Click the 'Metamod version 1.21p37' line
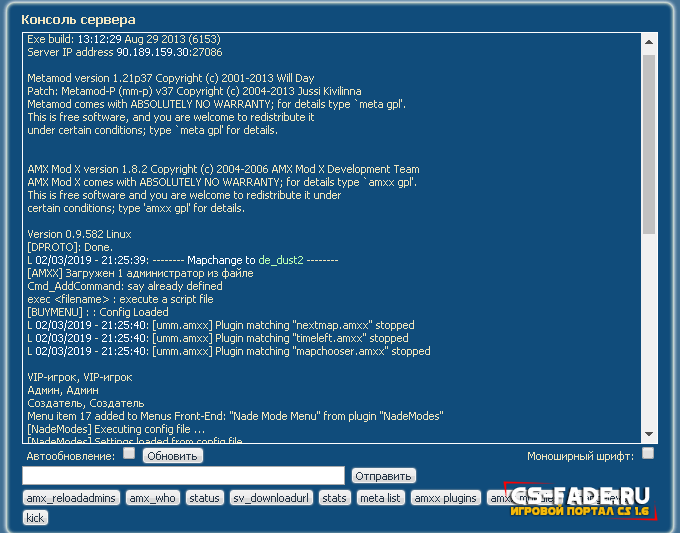 tap(170, 78)
